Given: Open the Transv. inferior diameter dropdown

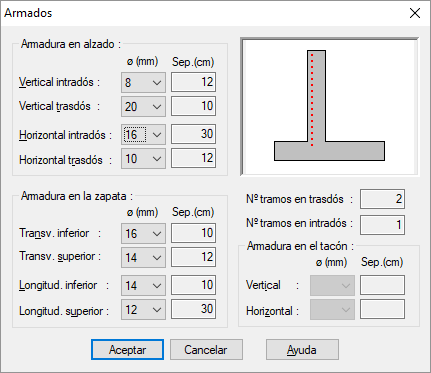Looking at the screenshot, I should click(143, 233).
